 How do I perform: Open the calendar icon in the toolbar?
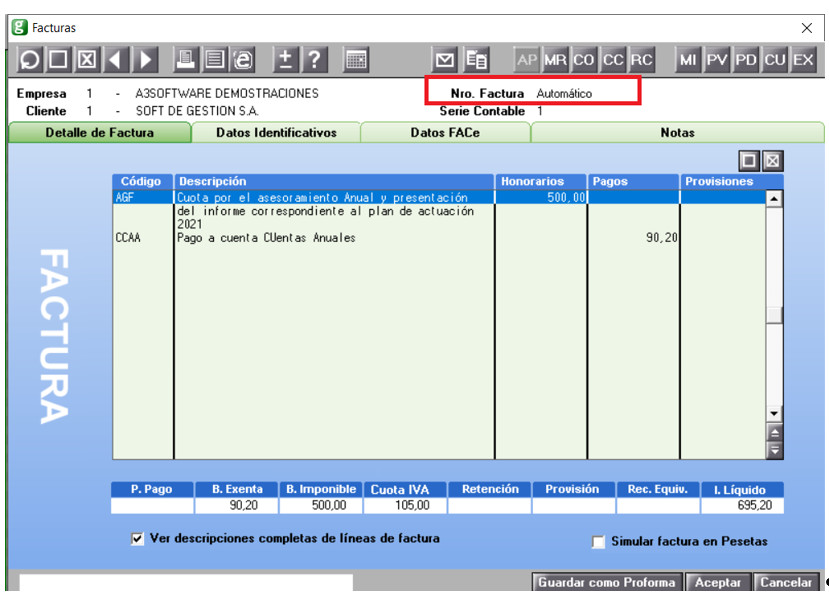click(356, 60)
